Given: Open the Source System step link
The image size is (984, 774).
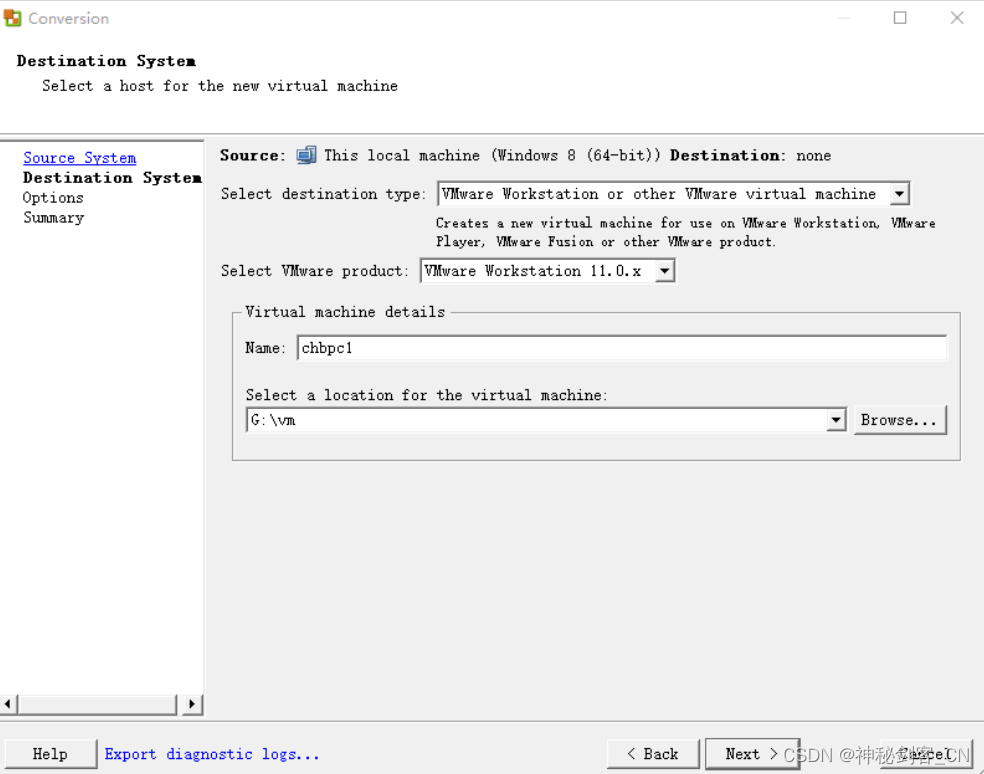Looking at the screenshot, I should 80,158.
